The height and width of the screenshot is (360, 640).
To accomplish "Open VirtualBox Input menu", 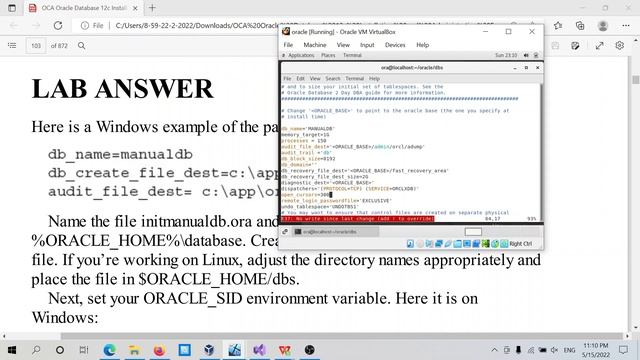I will pyautogui.click(x=367, y=45).
